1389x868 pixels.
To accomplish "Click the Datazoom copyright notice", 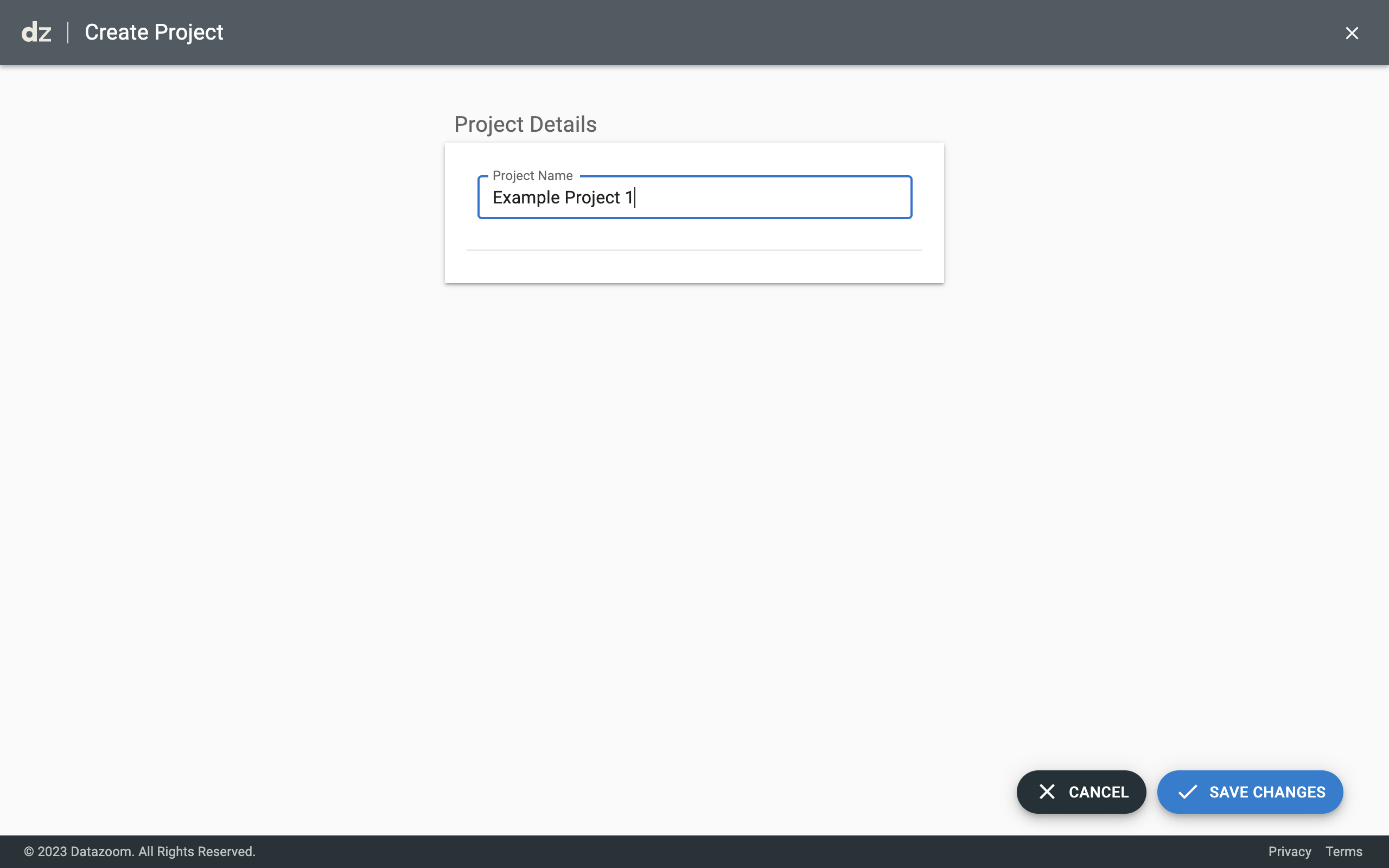I will coord(139,851).
